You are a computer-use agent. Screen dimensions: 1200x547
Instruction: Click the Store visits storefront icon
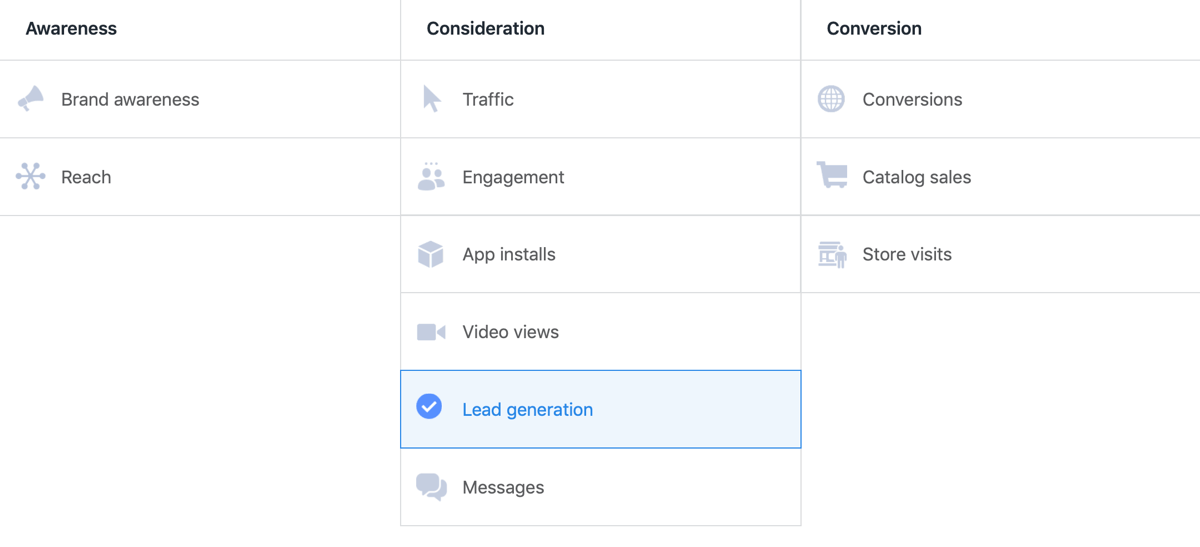(x=831, y=254)
